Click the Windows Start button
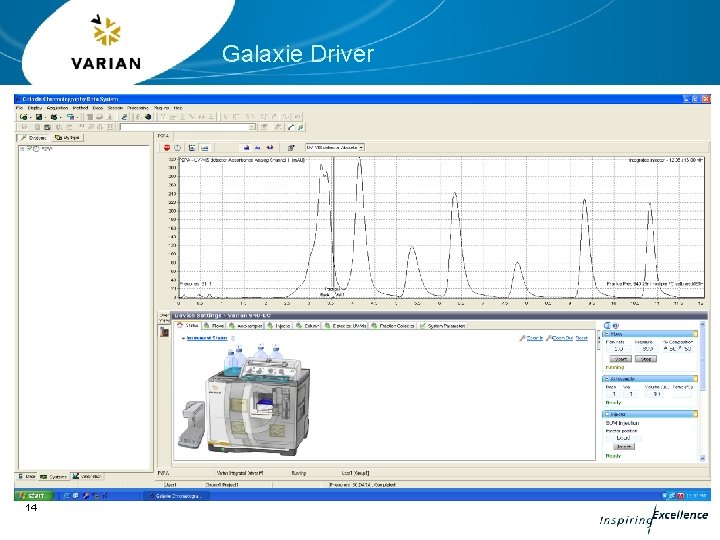 [x=34, y=496]
